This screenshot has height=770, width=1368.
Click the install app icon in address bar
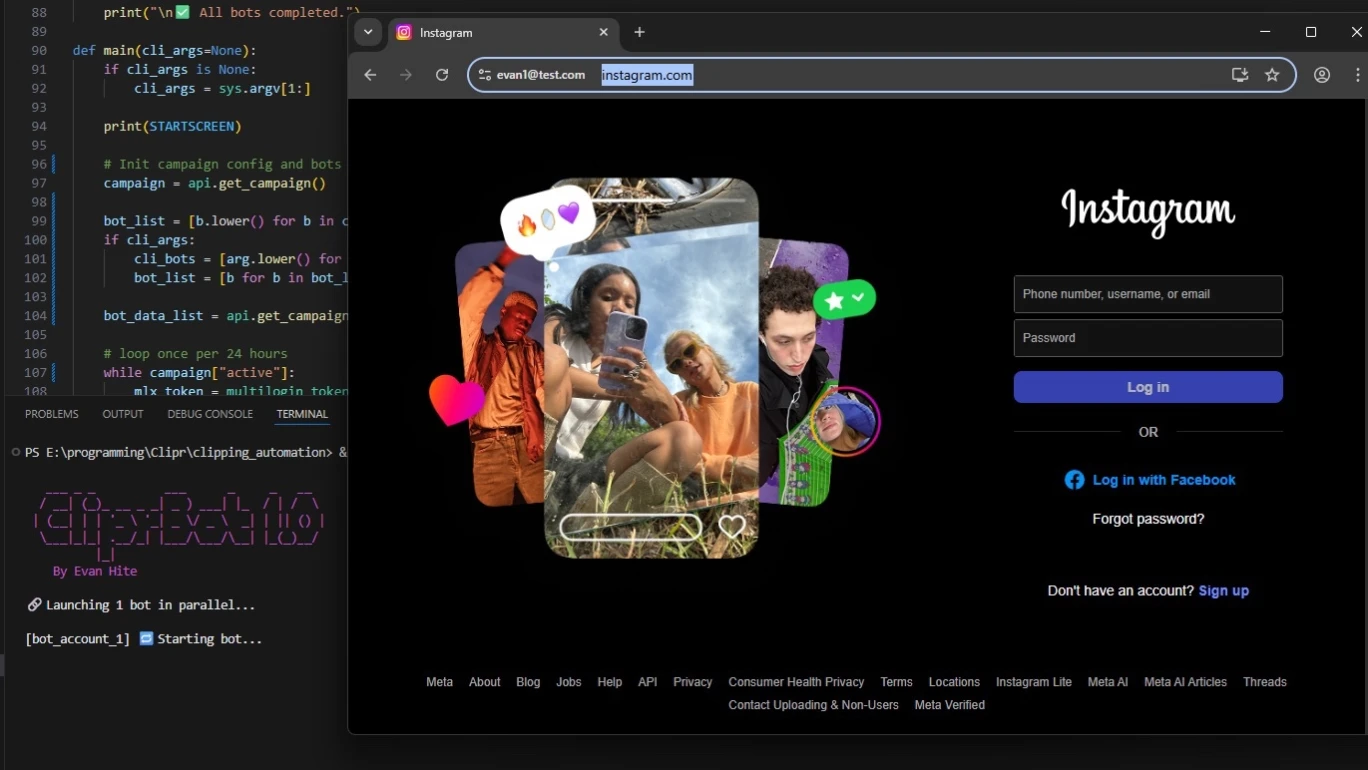click(1240, 75)
